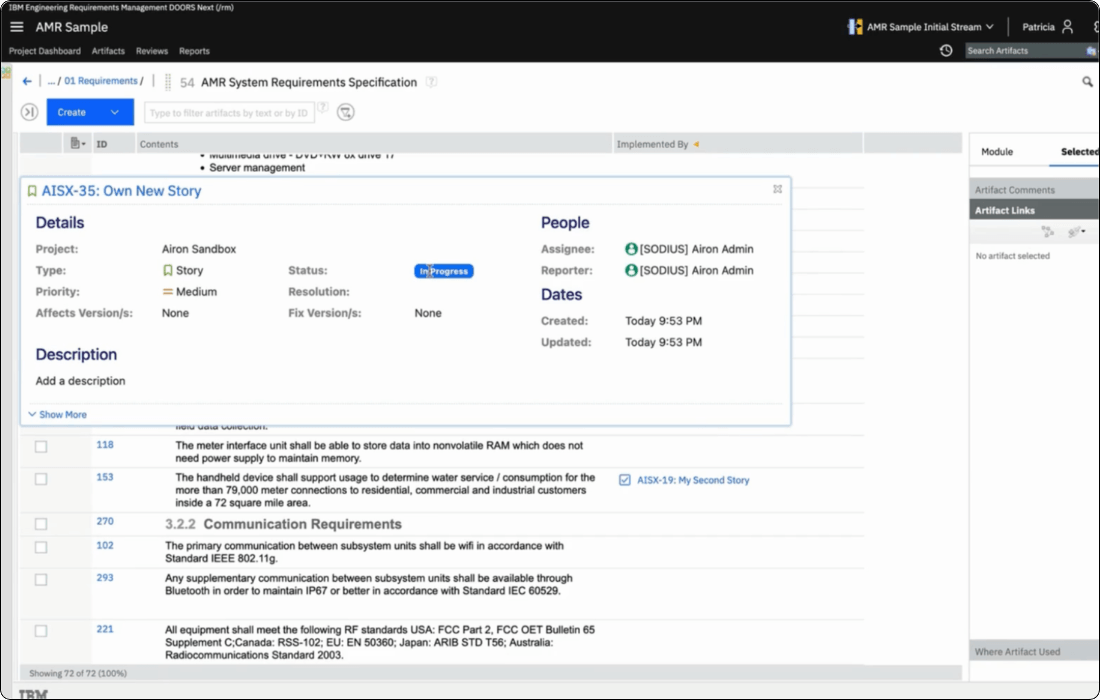Select checkbox for artifact 102
This screenshot has width=1100, height=700.
[x=41, y=547]
